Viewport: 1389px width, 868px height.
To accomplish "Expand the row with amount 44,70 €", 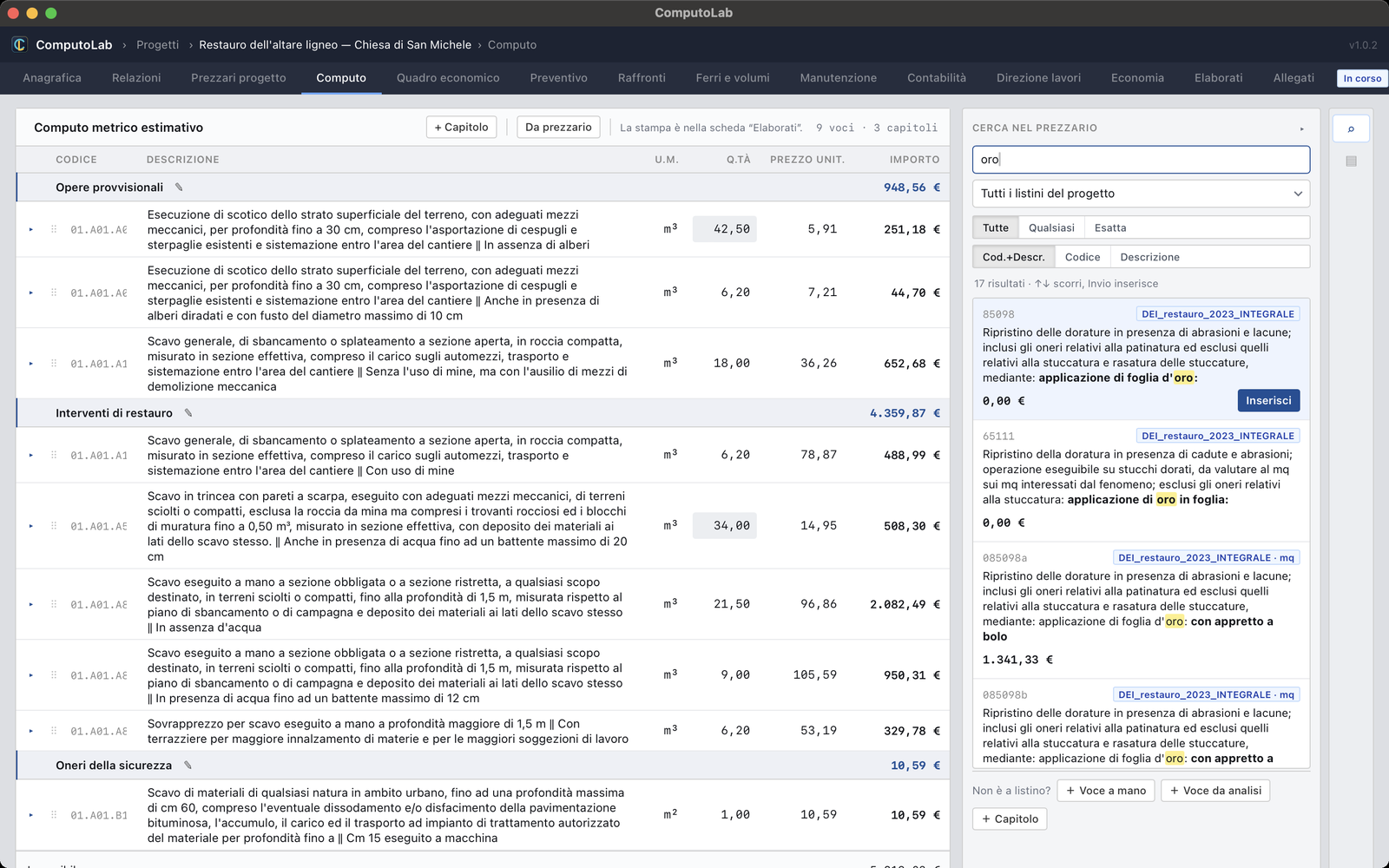I will tap(31, 293).
